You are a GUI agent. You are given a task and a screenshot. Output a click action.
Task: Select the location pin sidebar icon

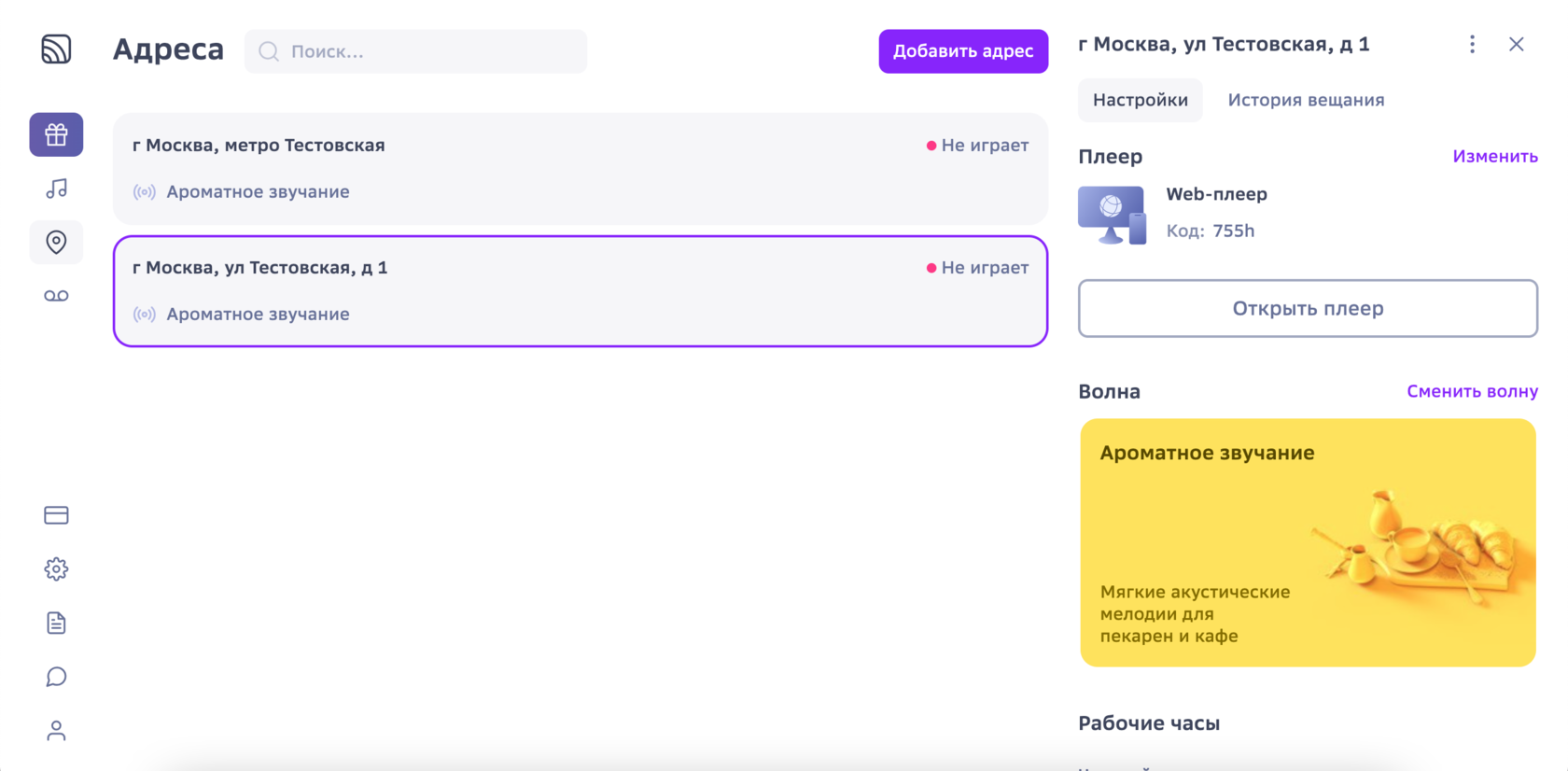coord(56,243)
